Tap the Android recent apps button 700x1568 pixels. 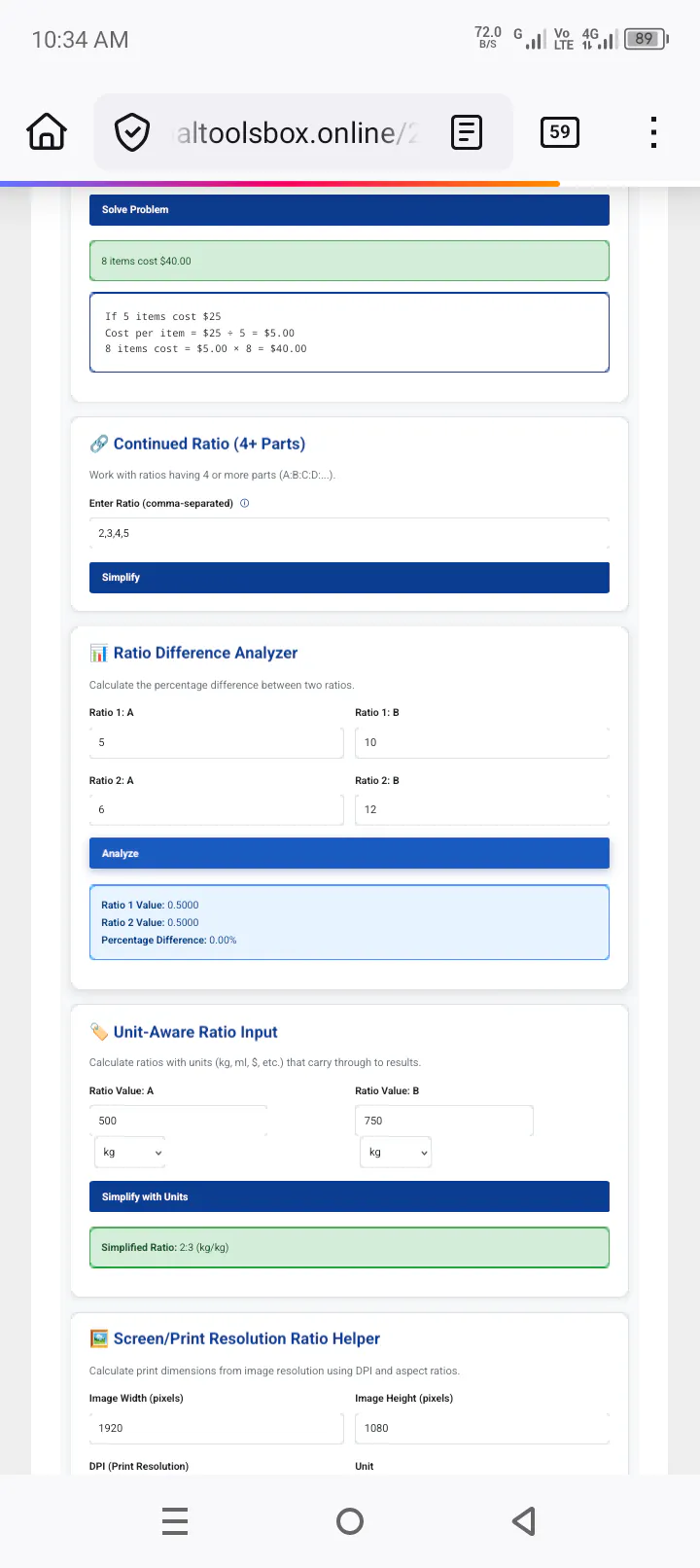click(x=175, y=1520)
